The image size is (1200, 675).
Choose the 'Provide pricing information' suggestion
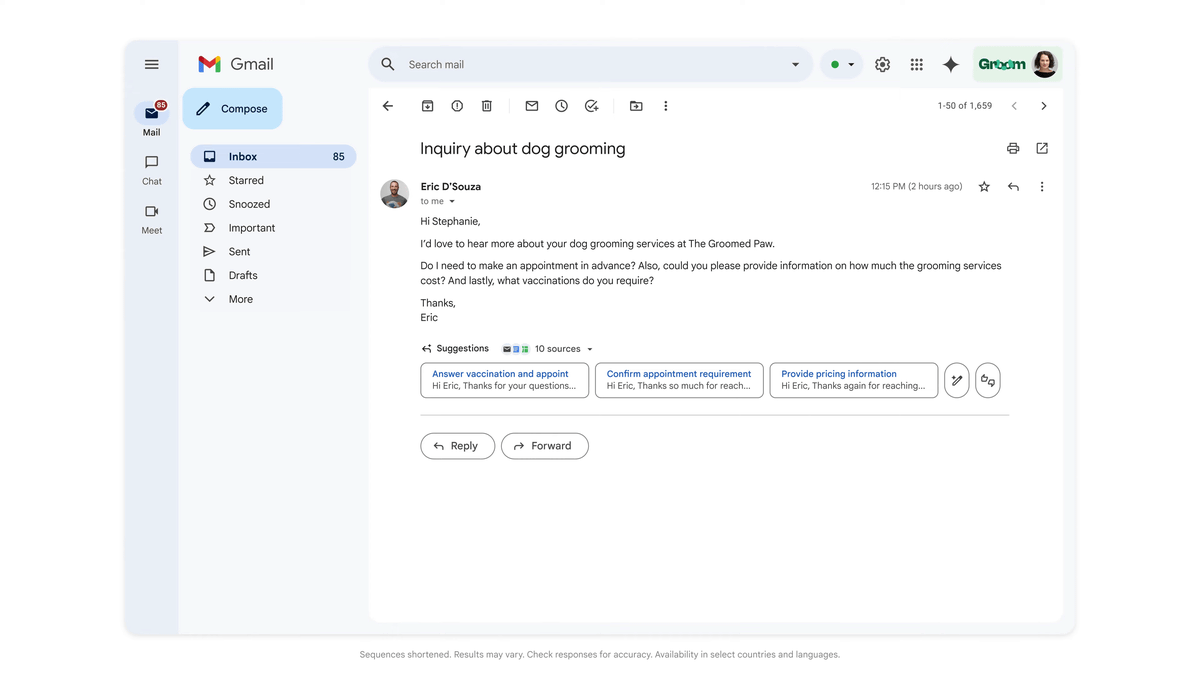point(853,380)
